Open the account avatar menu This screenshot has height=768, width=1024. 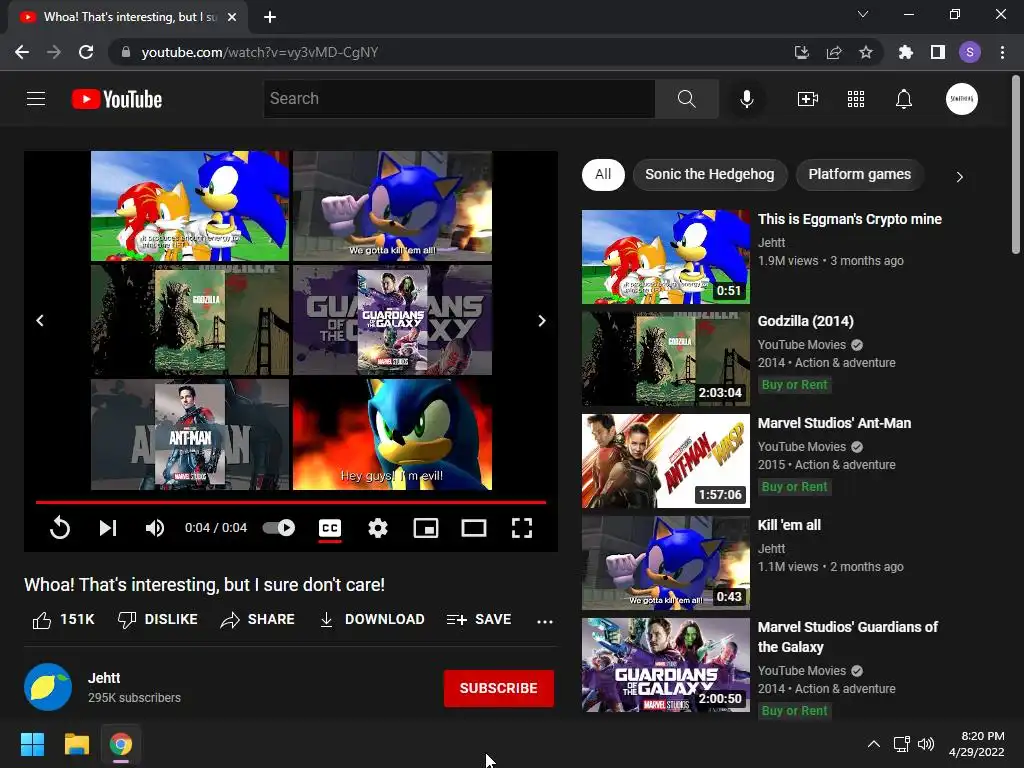pyautogui.click(x=961, y=99)
